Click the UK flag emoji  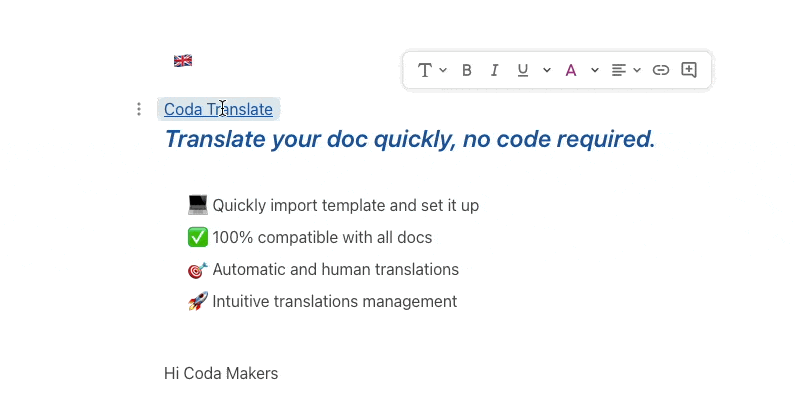pyautogui.click(x=183, y=61)
